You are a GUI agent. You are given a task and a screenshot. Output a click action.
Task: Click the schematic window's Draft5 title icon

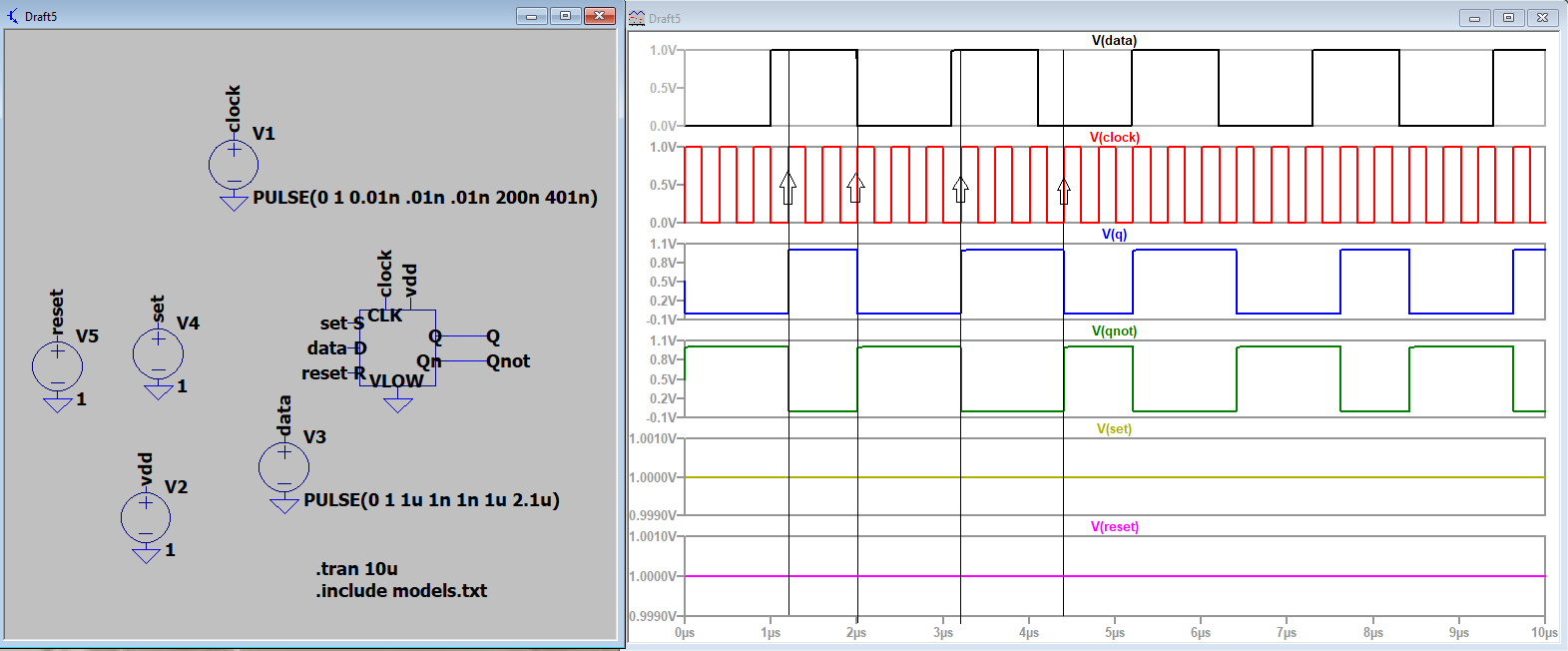(x=13, y=16)
